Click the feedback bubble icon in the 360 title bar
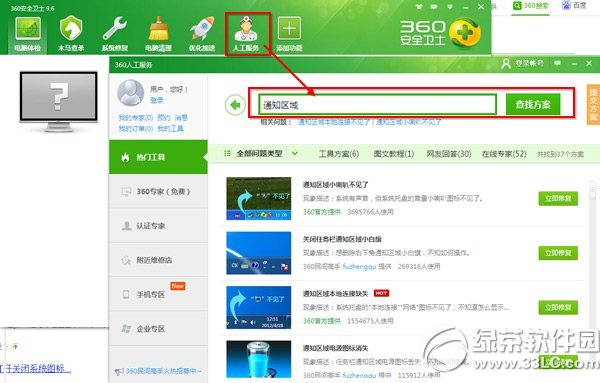The image size is (600, 383). (x=434, y=7)
